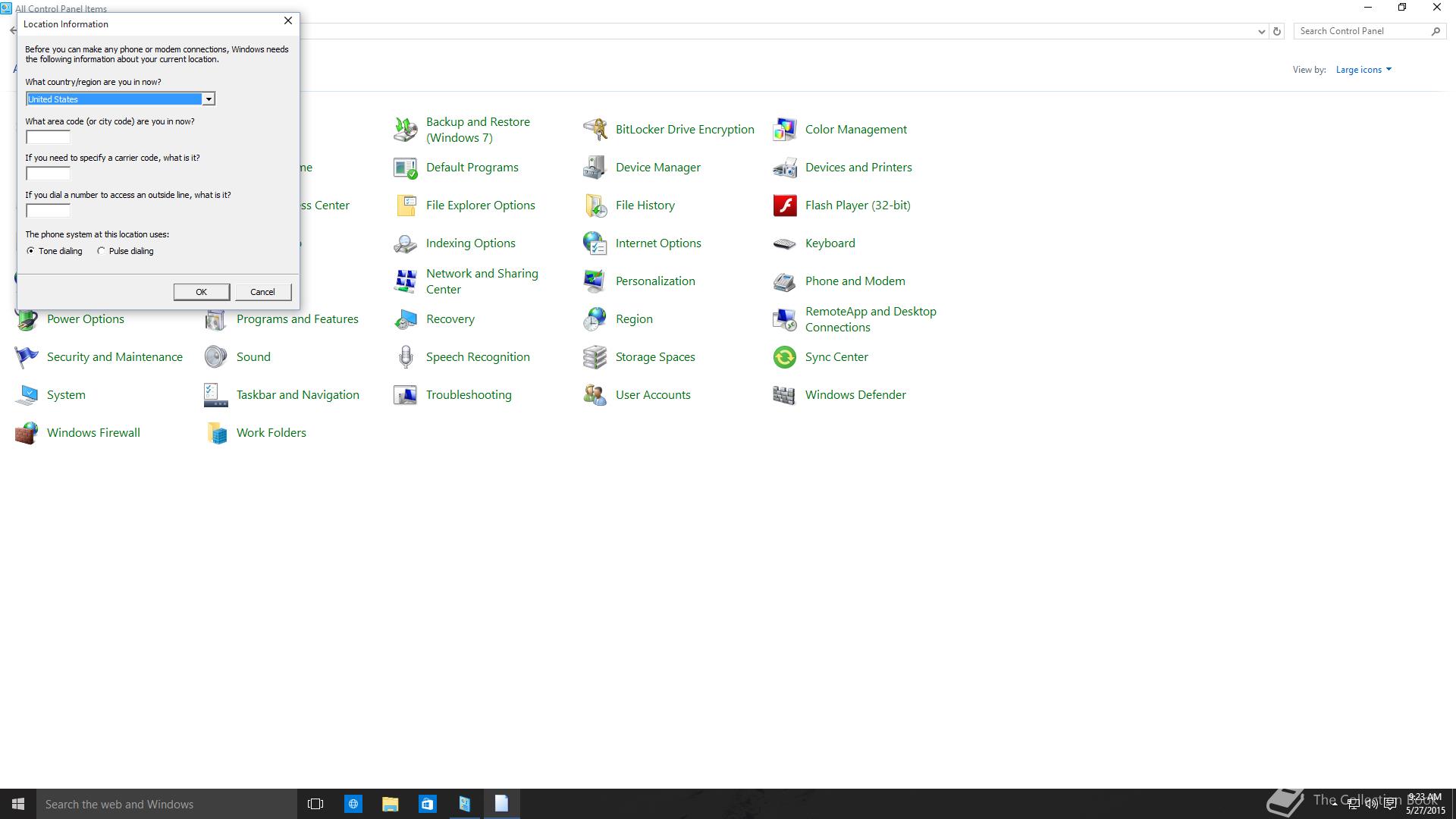Open the Phone and Modem icon
This screenshot has height=819, width=1456.
(x=785, y=281)
